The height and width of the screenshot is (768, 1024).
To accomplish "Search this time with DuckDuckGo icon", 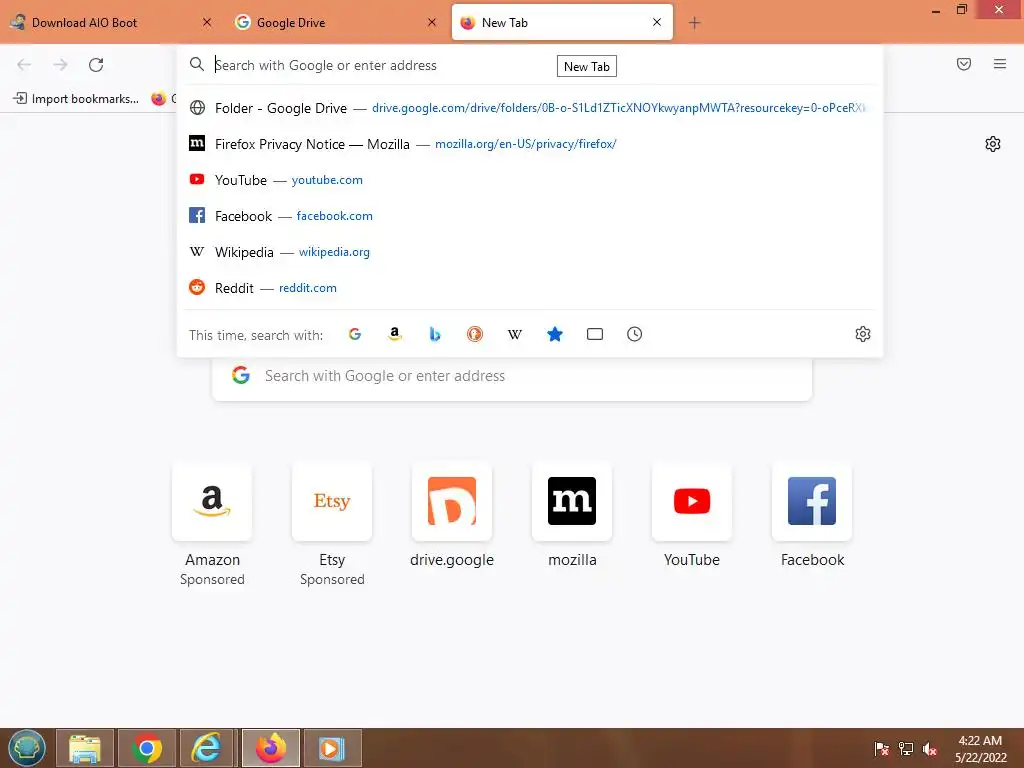I will [475, 334].
